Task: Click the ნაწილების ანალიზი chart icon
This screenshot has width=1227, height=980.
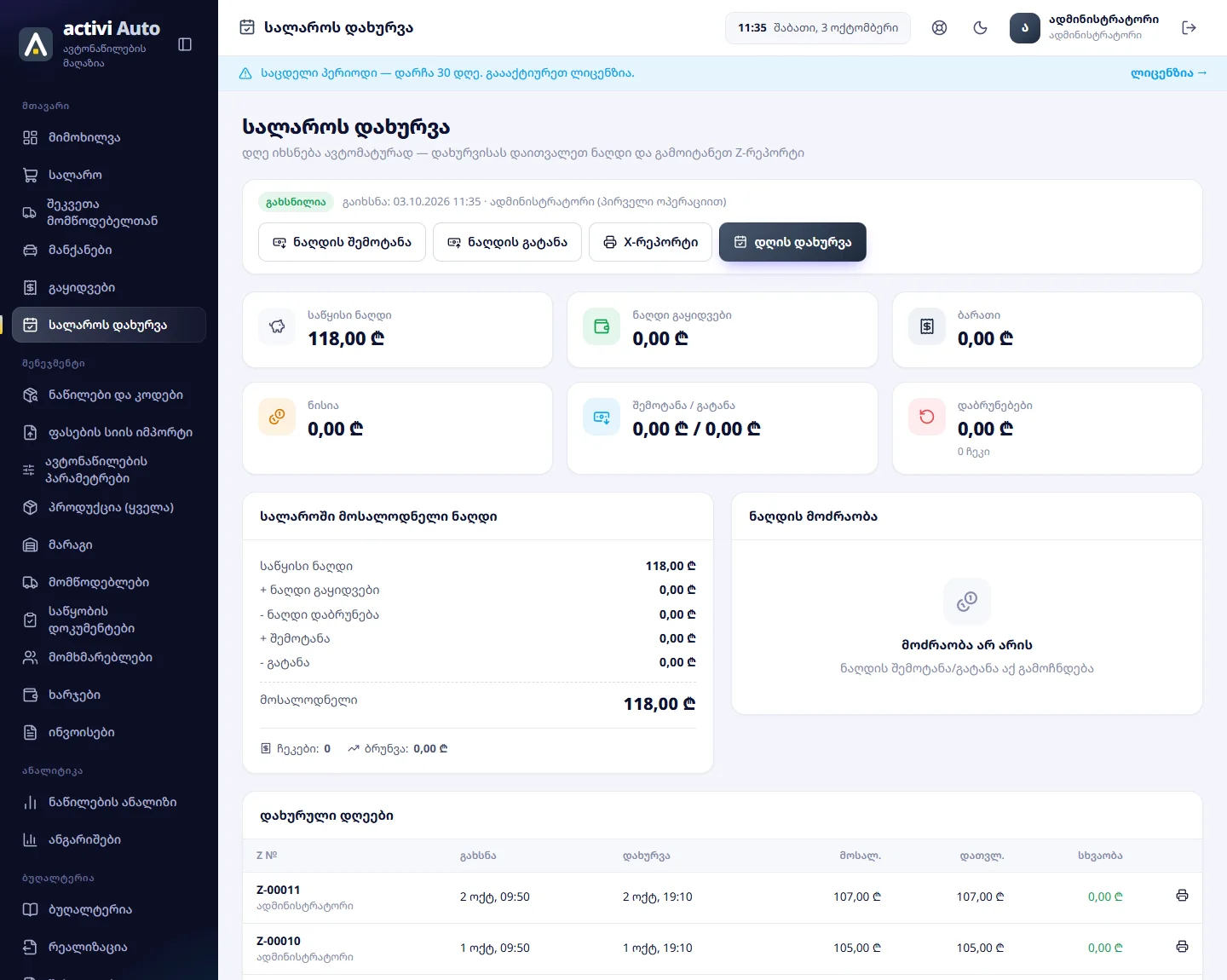Action: pos(30,802)
